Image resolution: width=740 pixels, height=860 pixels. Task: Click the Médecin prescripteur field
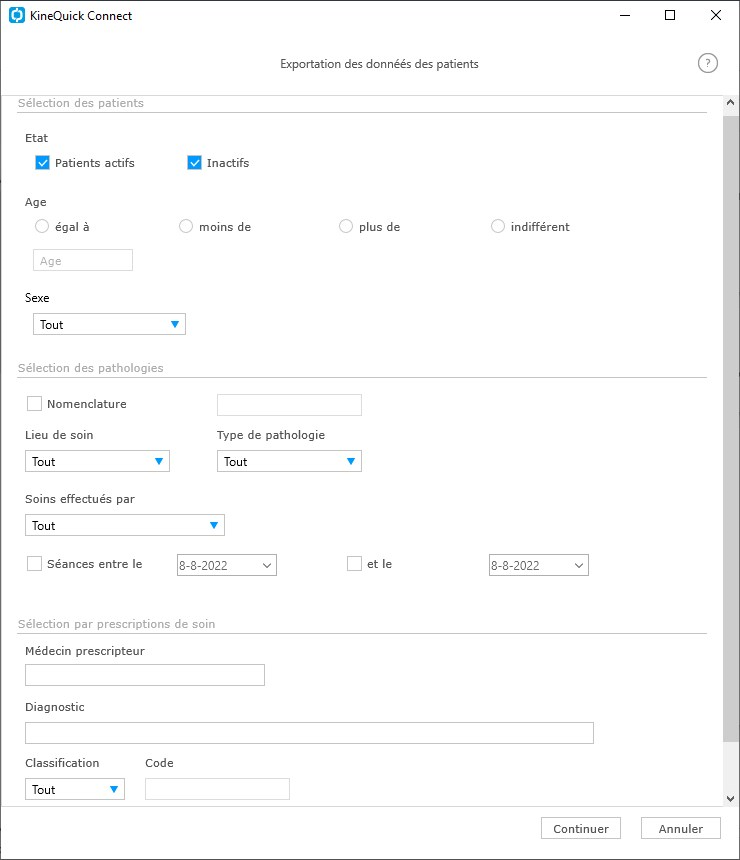[145, 675]
